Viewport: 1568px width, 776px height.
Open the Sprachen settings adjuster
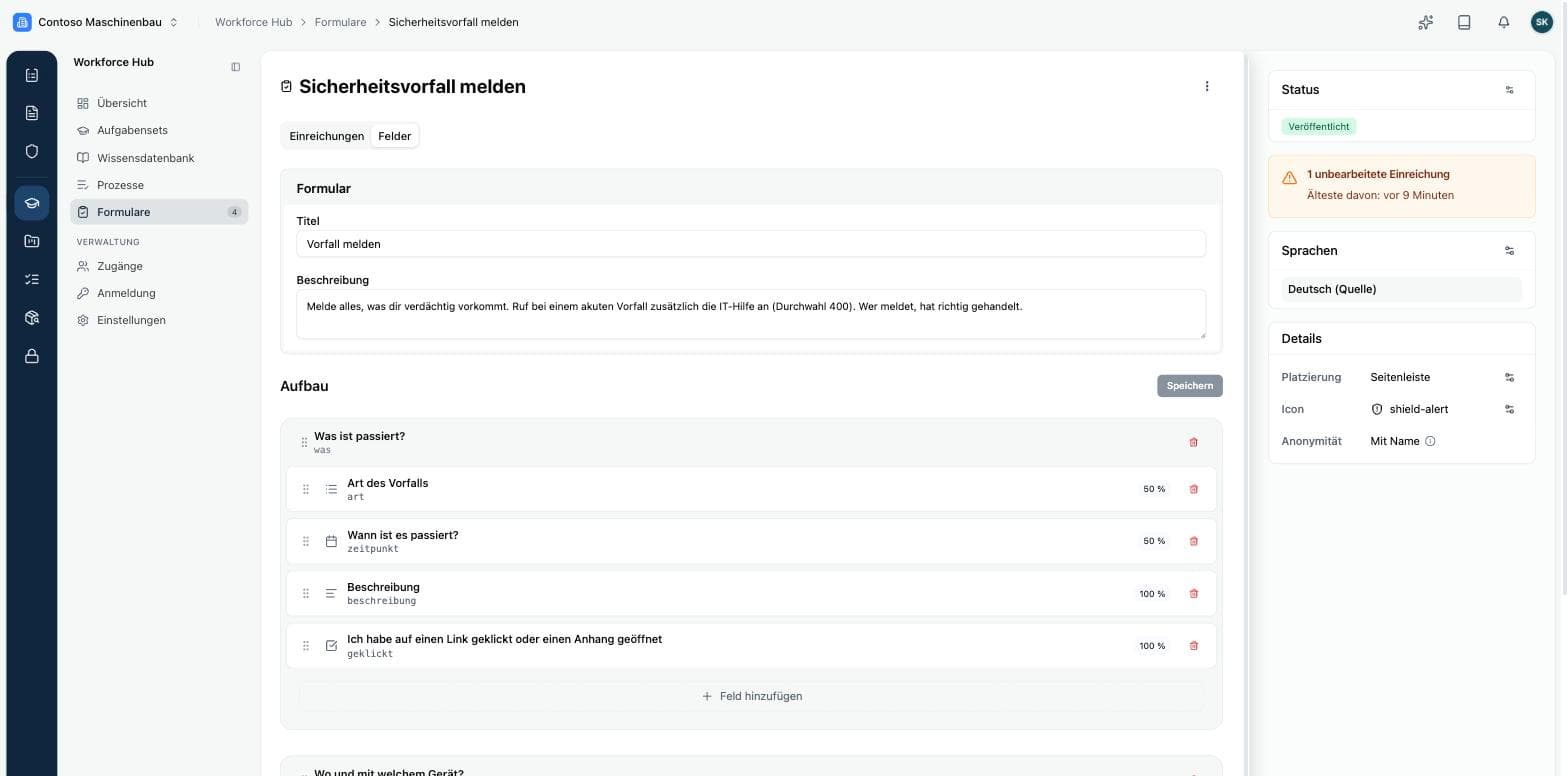click(1510, 251)
